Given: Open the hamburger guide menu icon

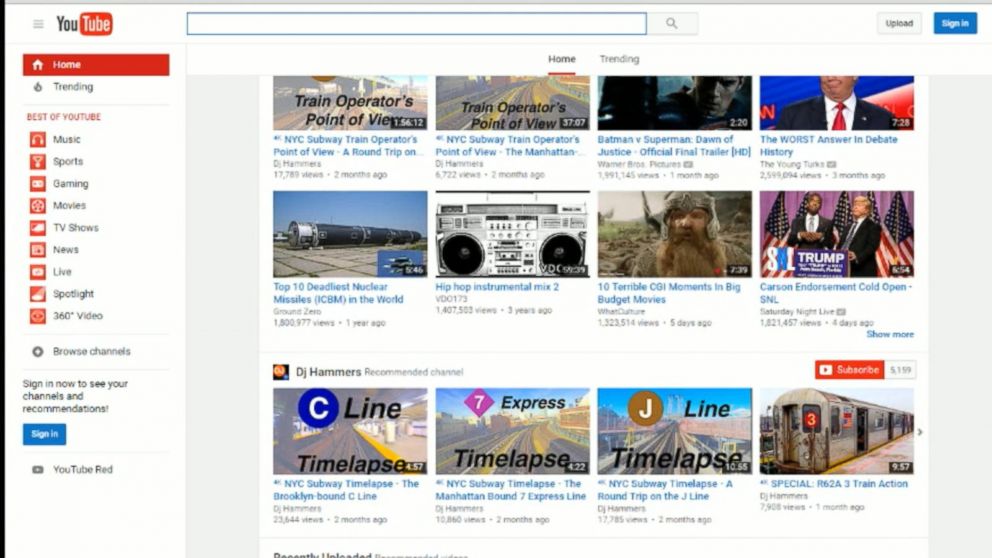Looking at the screenshot, I should click(x=38, y=24).
